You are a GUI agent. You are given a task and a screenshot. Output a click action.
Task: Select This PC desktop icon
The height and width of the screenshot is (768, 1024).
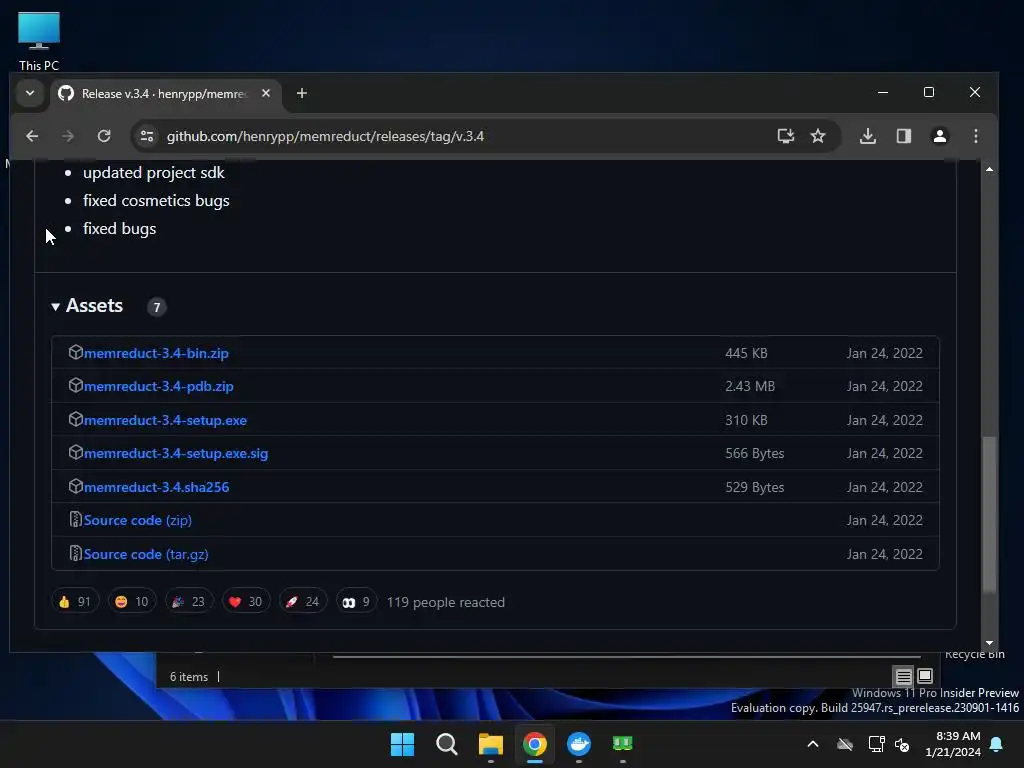pyautogui.click(x=39, y=41)
